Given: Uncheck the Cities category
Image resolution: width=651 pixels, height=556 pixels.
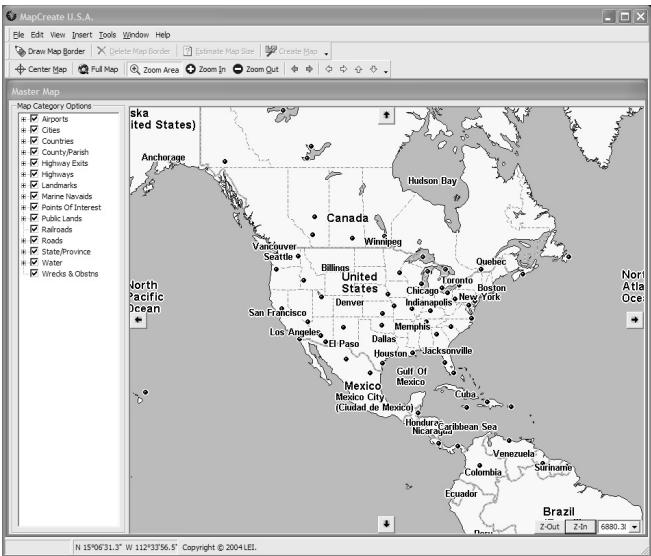Looking at the screenshot, I should coord(34,130).
